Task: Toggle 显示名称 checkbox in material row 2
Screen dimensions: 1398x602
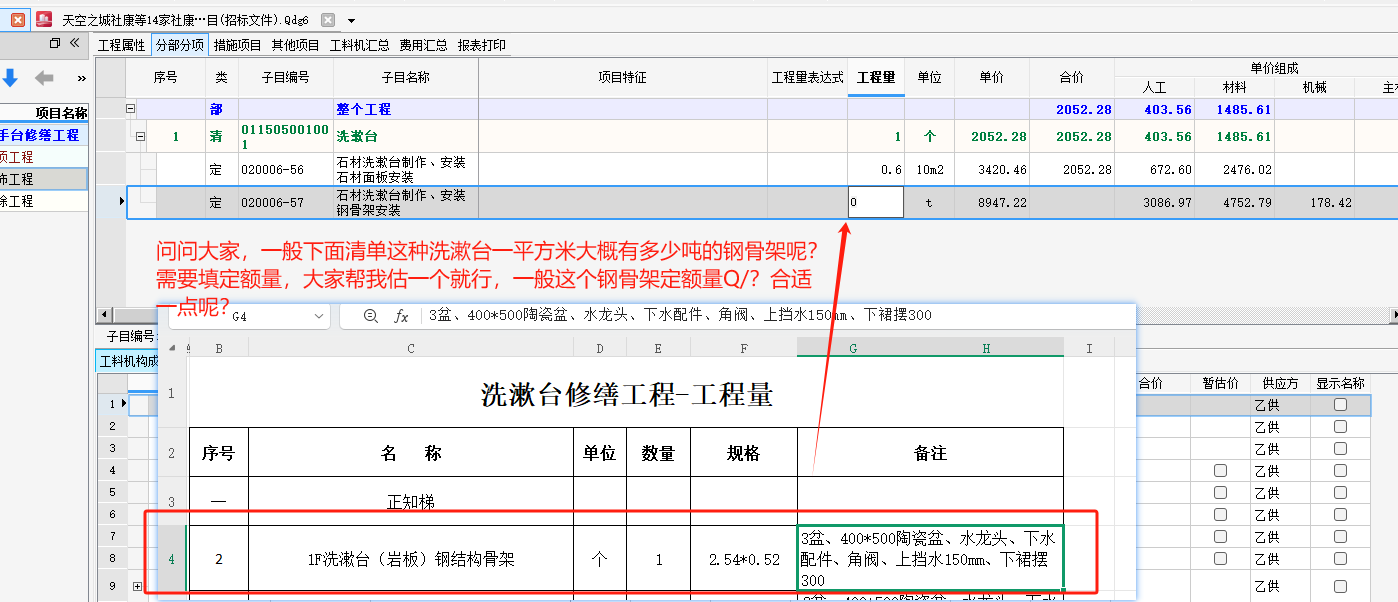Action: pos(1340,427)
